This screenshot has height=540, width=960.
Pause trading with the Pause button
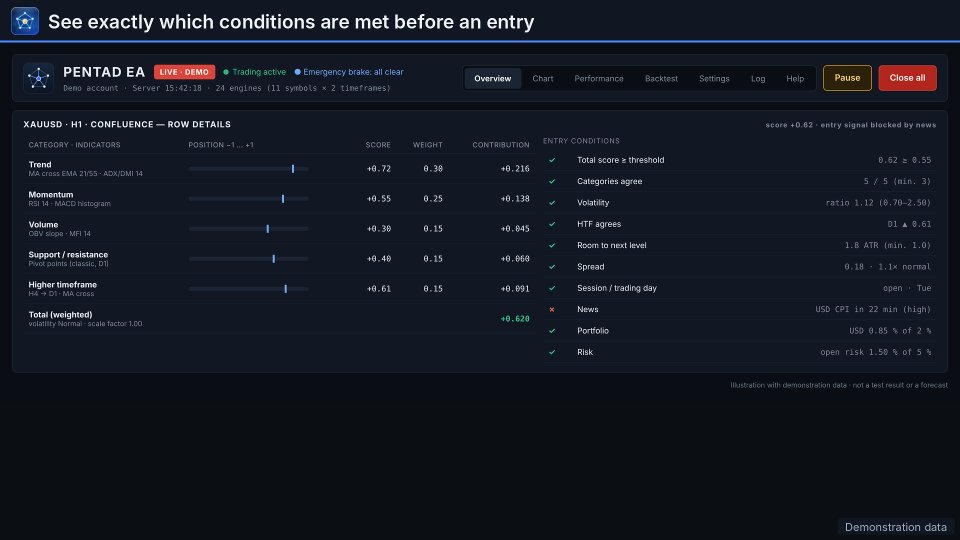coord(847,78)
